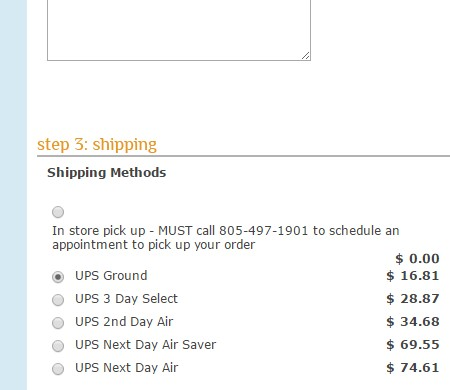The image size is (450, 390).
Task: Choose the UPS 3 Day Select radio option
Action: point(58,300)
